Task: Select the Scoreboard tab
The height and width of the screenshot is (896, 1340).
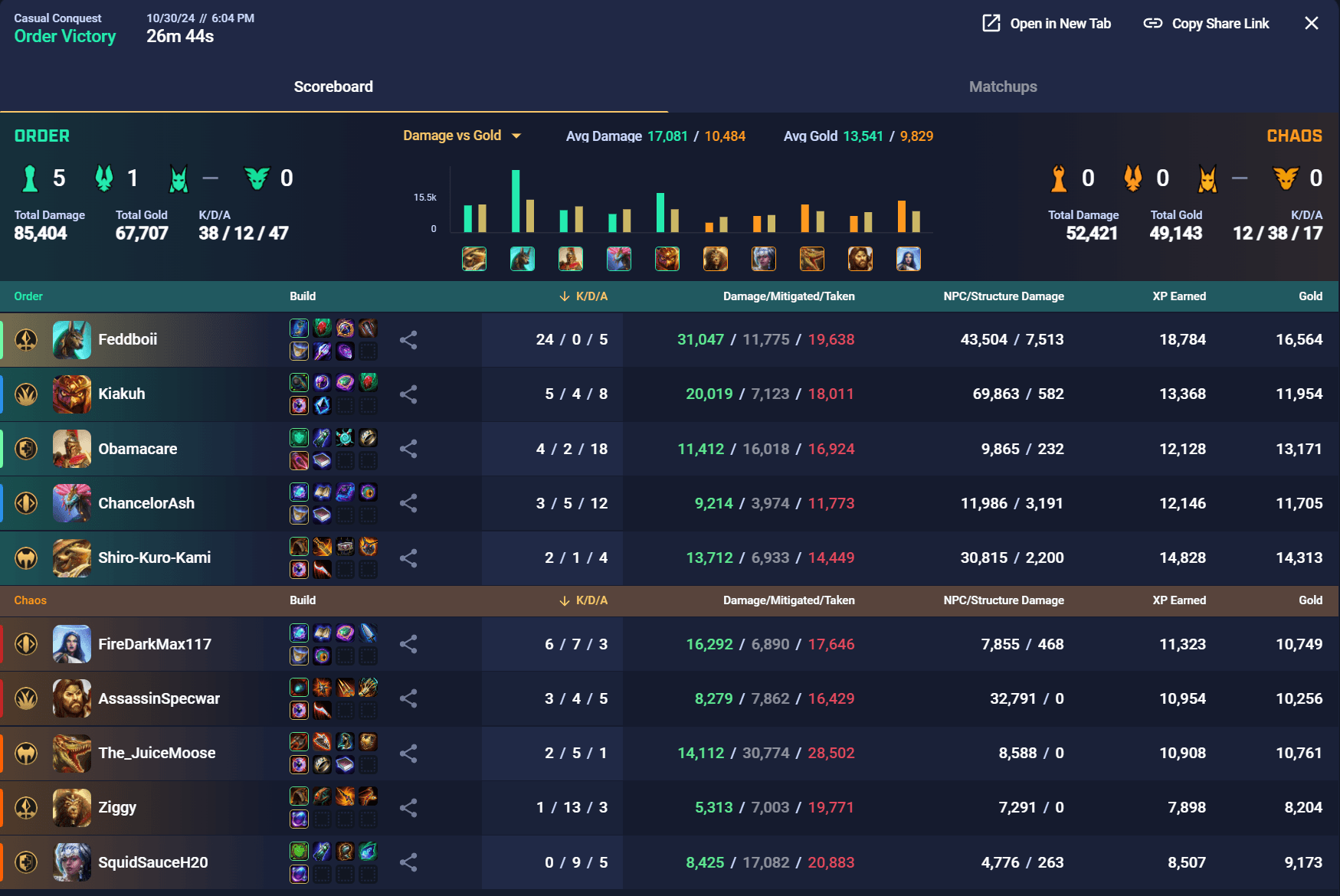Action: 333,87
